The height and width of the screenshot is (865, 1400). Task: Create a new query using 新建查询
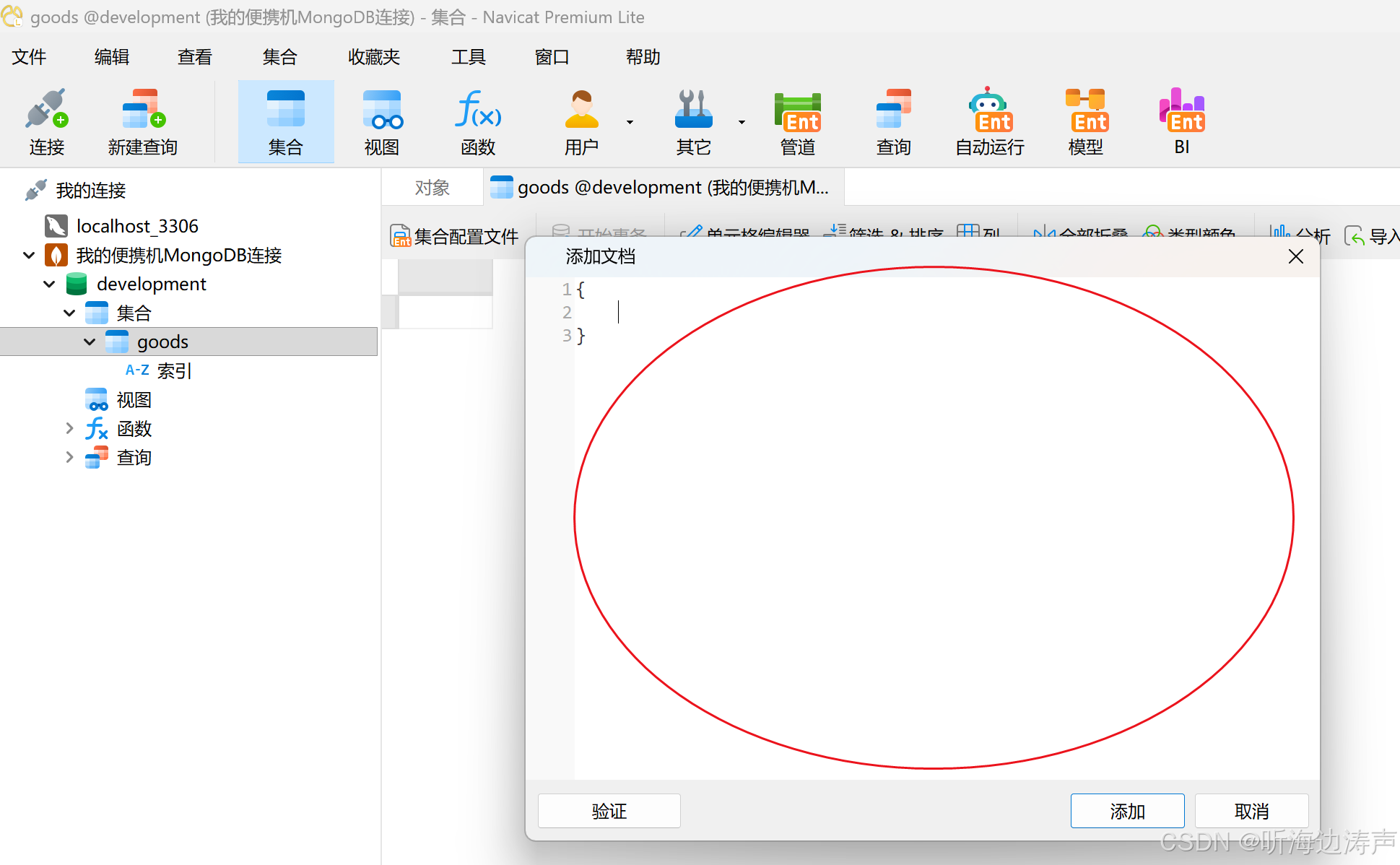(142, 121)
